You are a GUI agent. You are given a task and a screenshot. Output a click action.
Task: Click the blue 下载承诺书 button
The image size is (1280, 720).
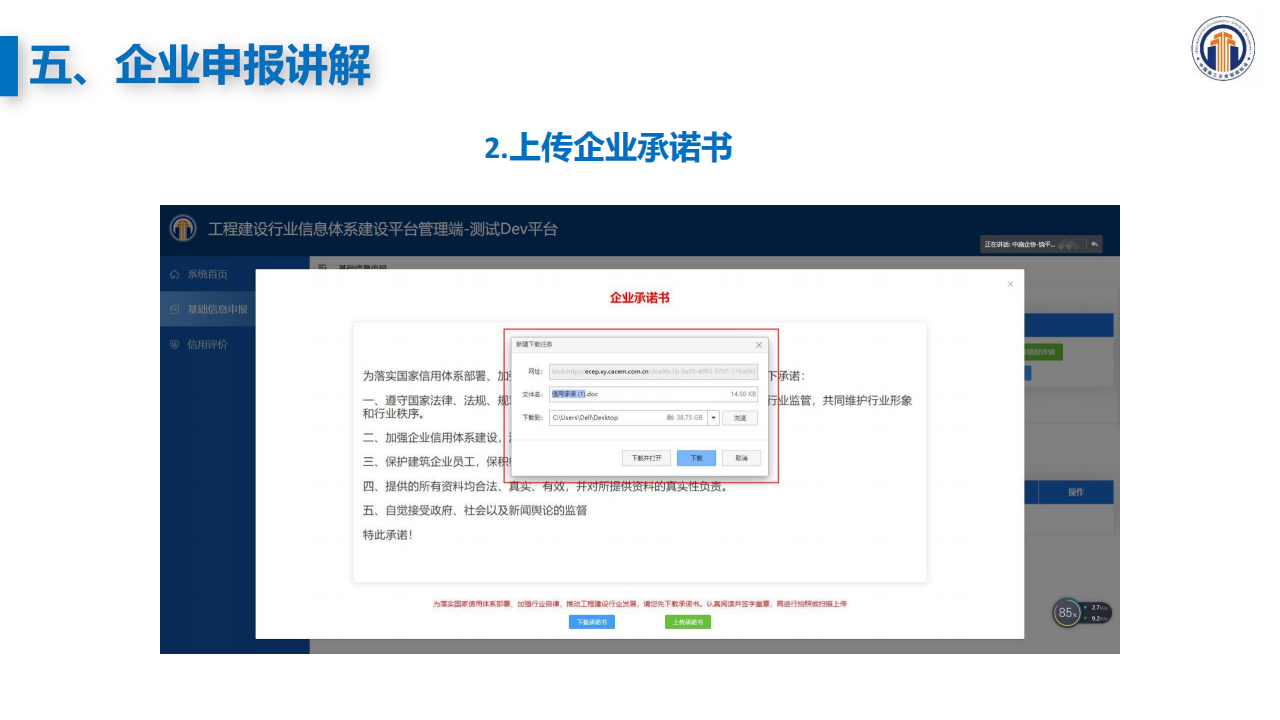pos(592,622)
